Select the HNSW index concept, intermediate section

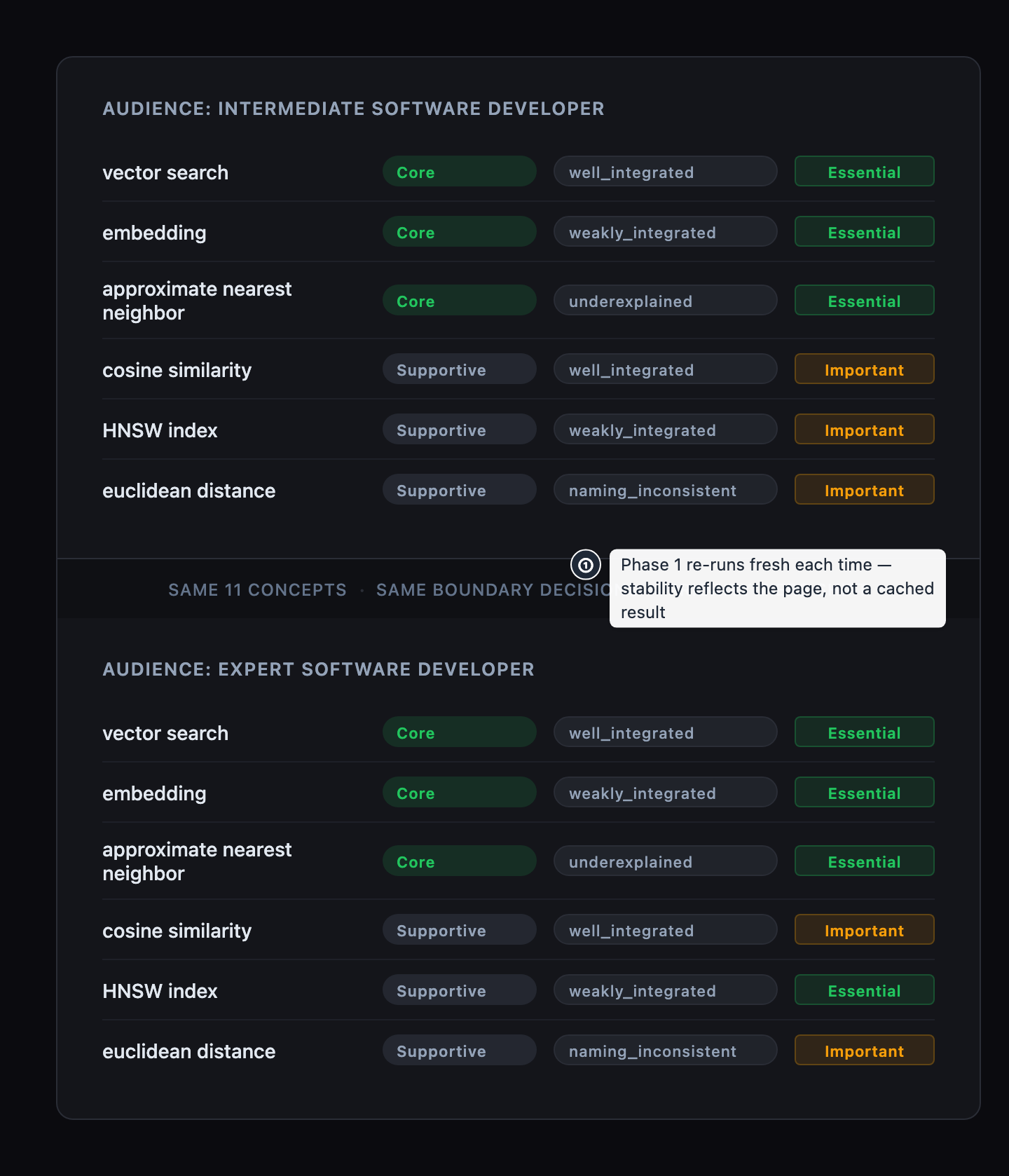(x=160, y=430)
